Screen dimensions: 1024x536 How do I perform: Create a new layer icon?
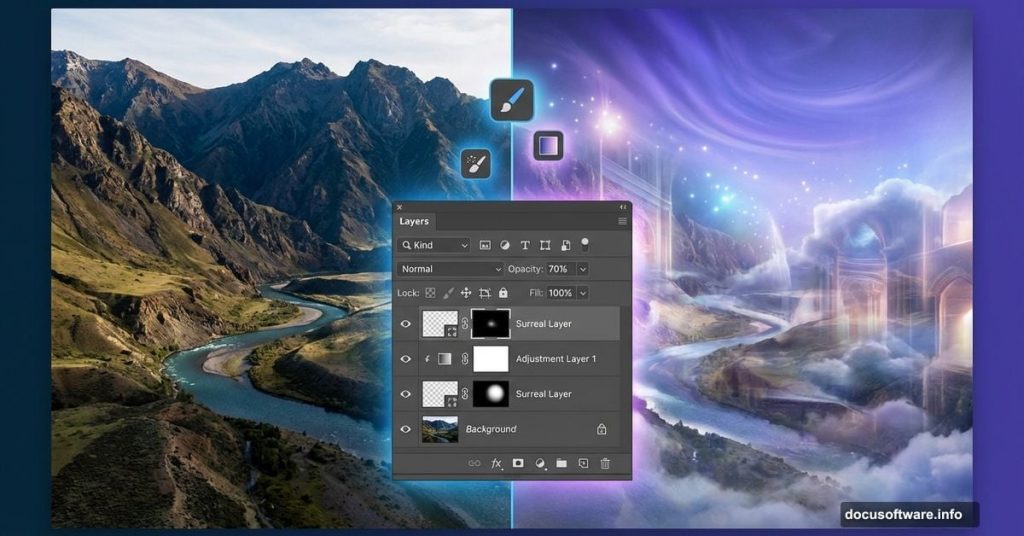(x=583, y=463)
